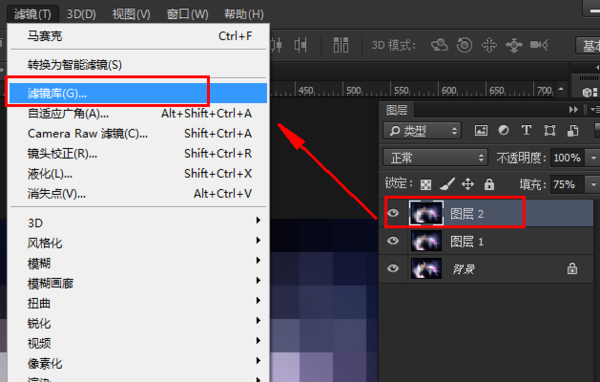Screen dimensions: 600x382
Task: Select the 图层 panel tab
Action: point(396,110)
